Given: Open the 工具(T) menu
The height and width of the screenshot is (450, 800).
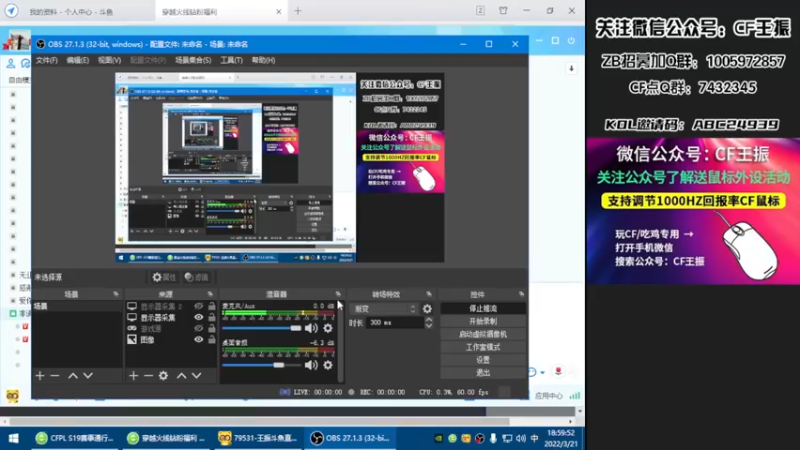Looking at the screenshot, I should point(231,60).
